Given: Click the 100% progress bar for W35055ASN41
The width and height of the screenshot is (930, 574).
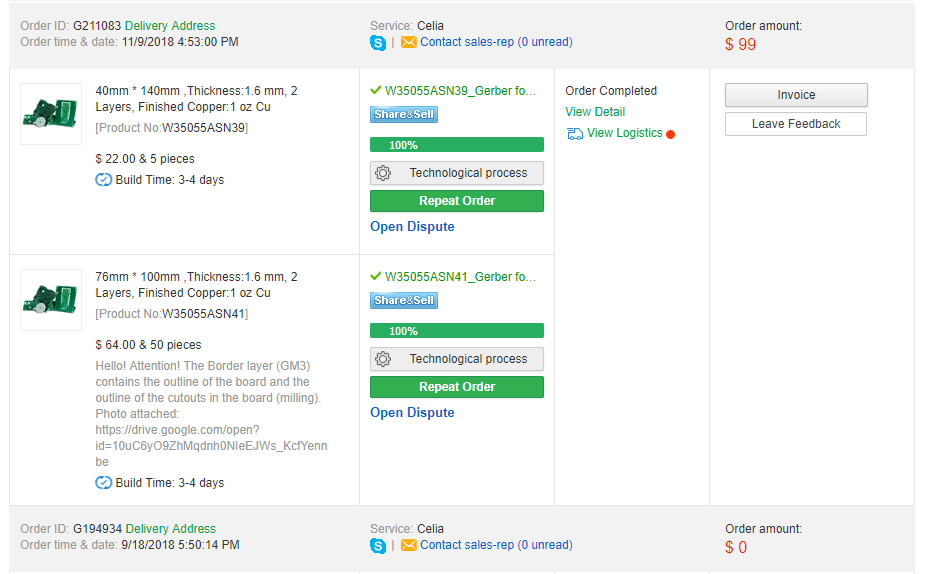Looking at the screenshot, I should 457,331.
